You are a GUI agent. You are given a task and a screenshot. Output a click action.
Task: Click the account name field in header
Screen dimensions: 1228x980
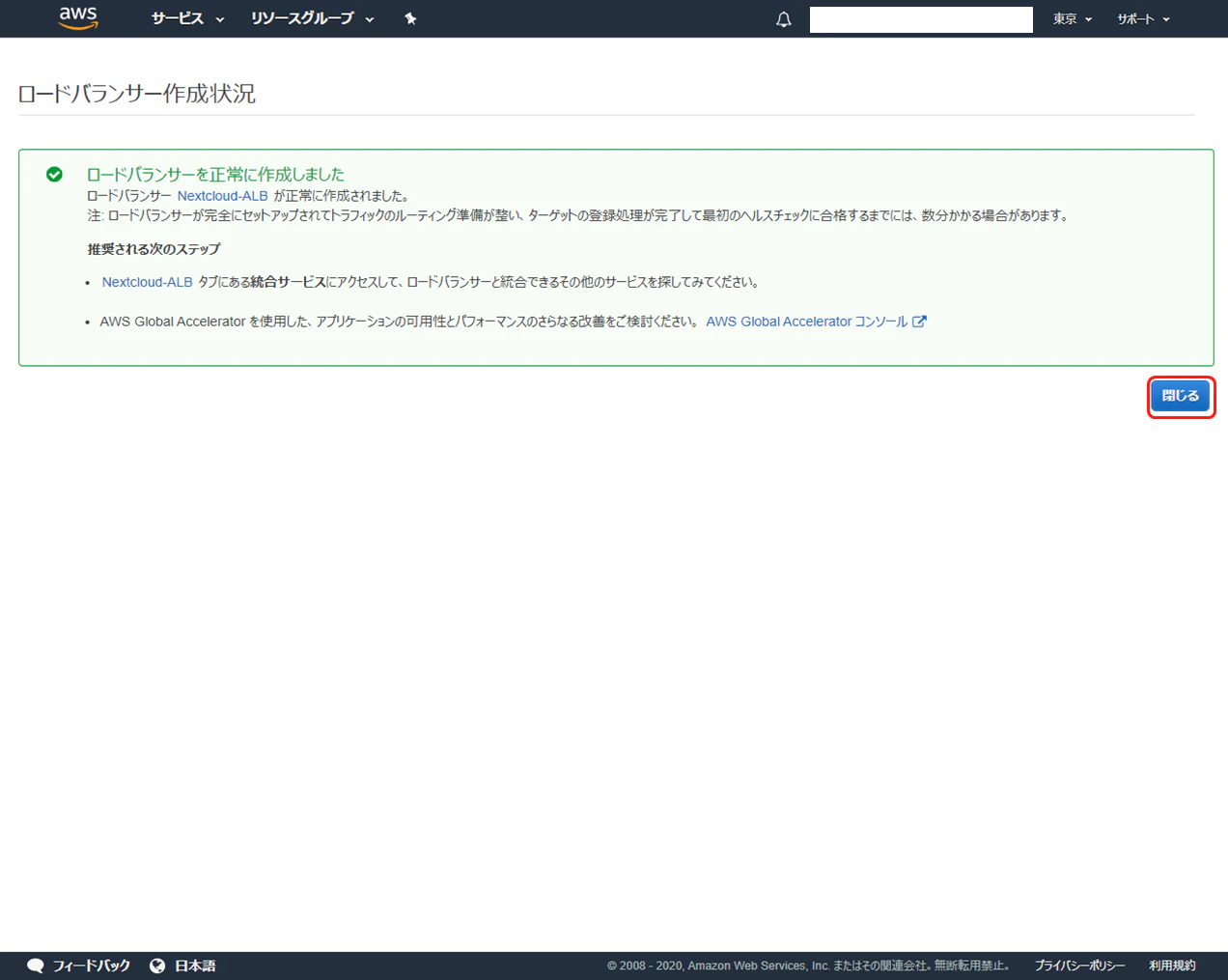click(x=921, y=19)
